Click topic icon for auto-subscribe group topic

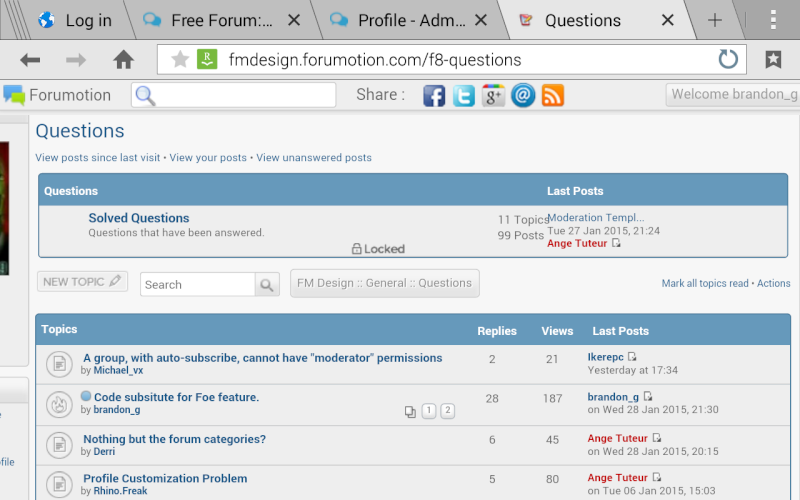tap(59, 364)
